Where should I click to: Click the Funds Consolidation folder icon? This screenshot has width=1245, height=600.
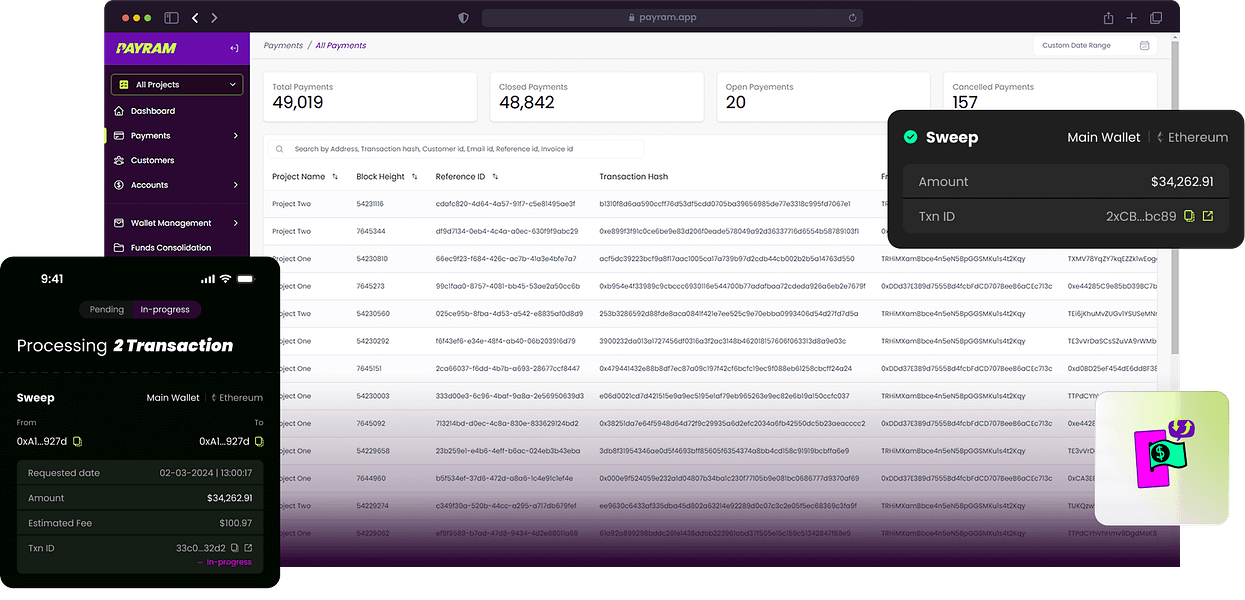coord(120,248)
